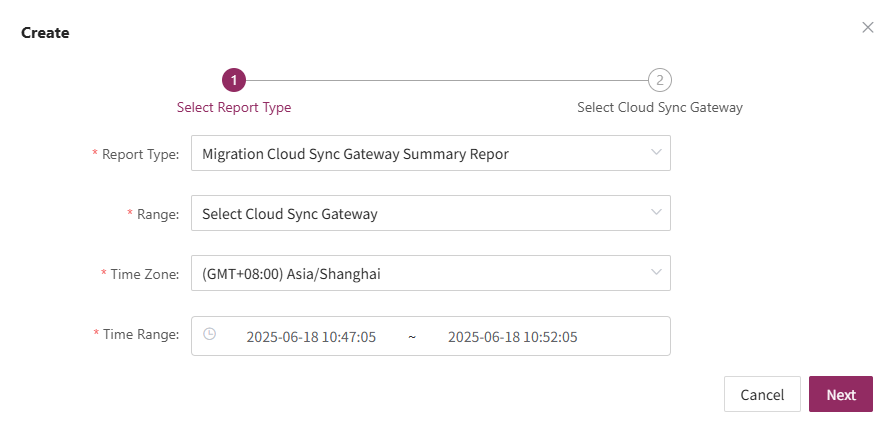Click the Time Zone chevron arrow
895x433 pixels.
tap(656, 272)
